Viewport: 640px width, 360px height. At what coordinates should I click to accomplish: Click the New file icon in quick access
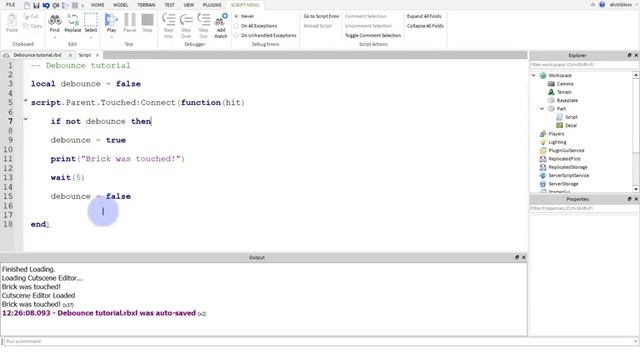tap(27, 5)
